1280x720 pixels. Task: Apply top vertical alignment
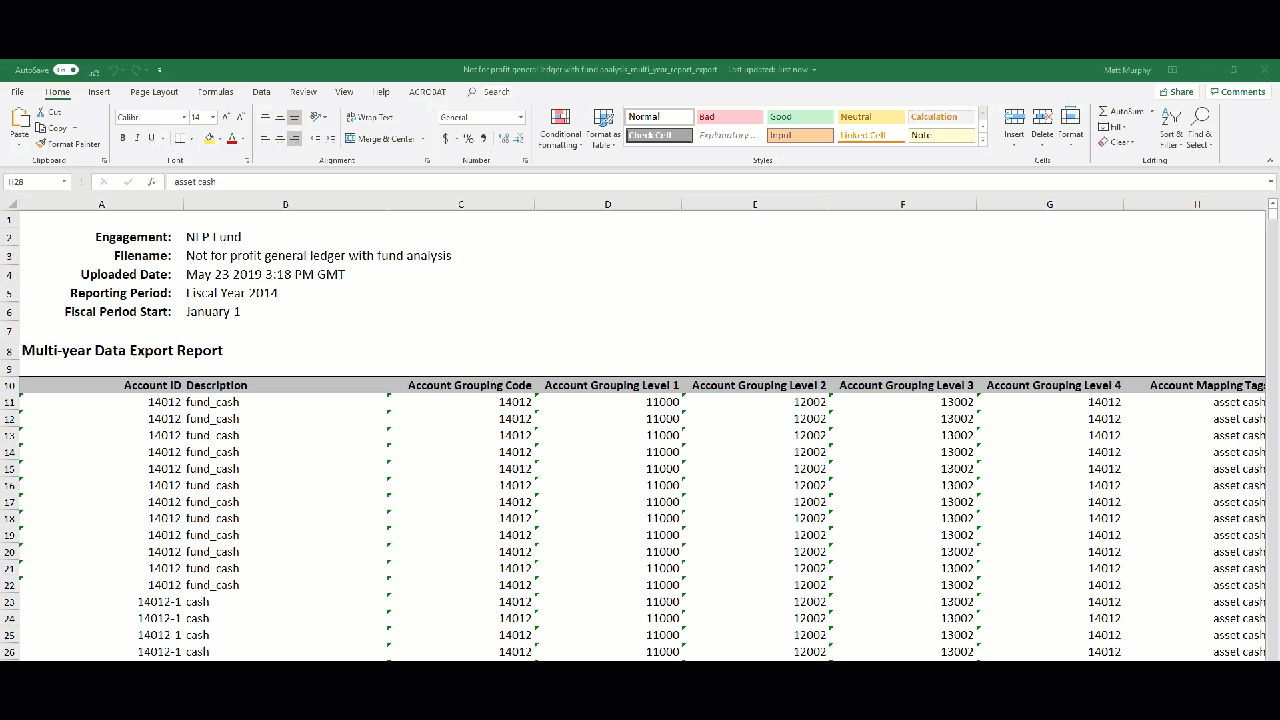[265, 117]
